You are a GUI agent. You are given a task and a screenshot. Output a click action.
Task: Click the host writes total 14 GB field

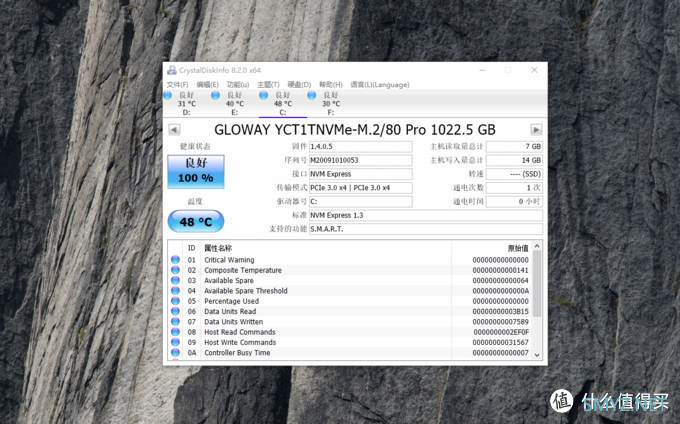pos(514,160)
